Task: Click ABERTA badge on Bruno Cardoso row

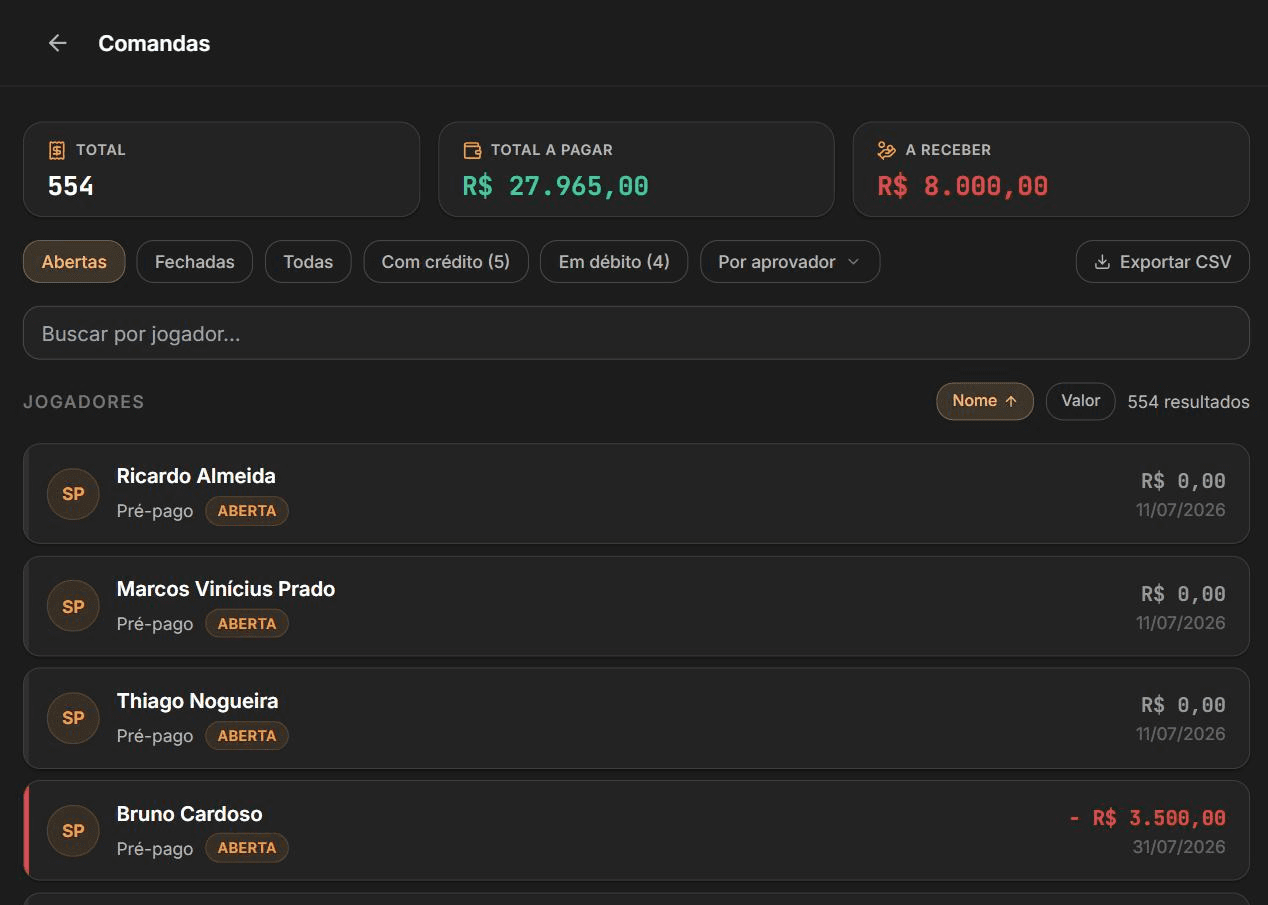Action: click(247, 848)
